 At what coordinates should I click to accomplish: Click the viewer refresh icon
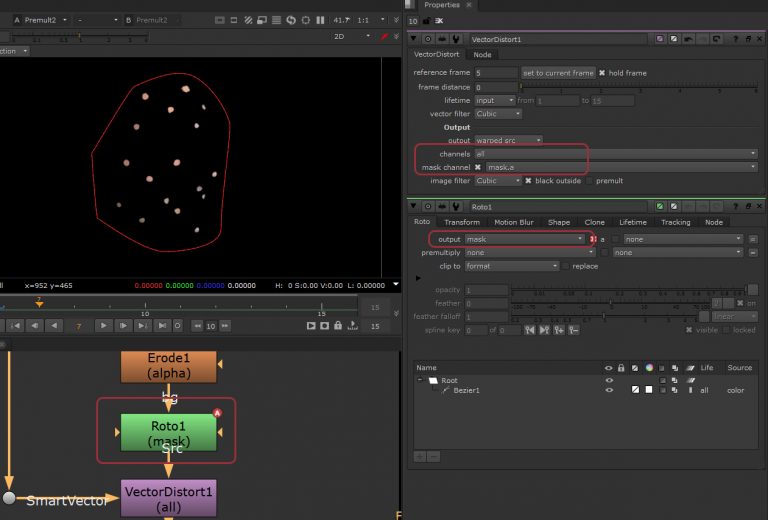291,20
